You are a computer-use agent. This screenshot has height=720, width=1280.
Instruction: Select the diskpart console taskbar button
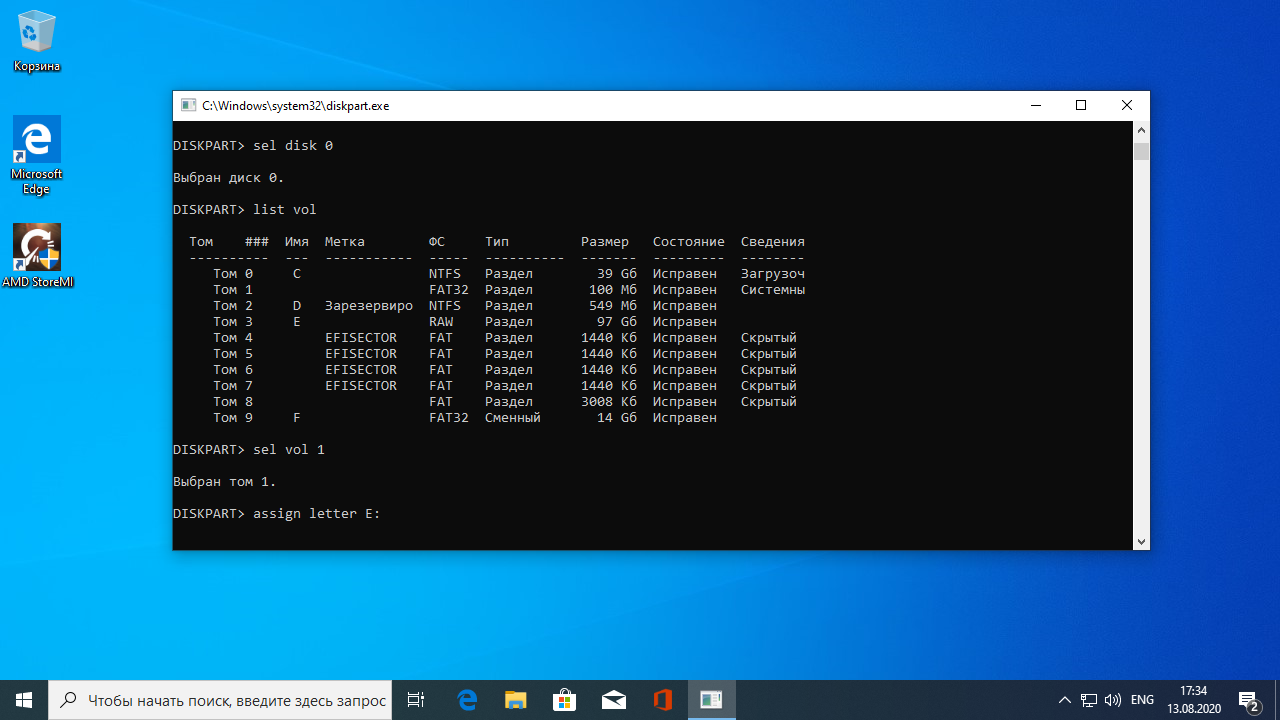pyautogui.click(x=711, y=700)
